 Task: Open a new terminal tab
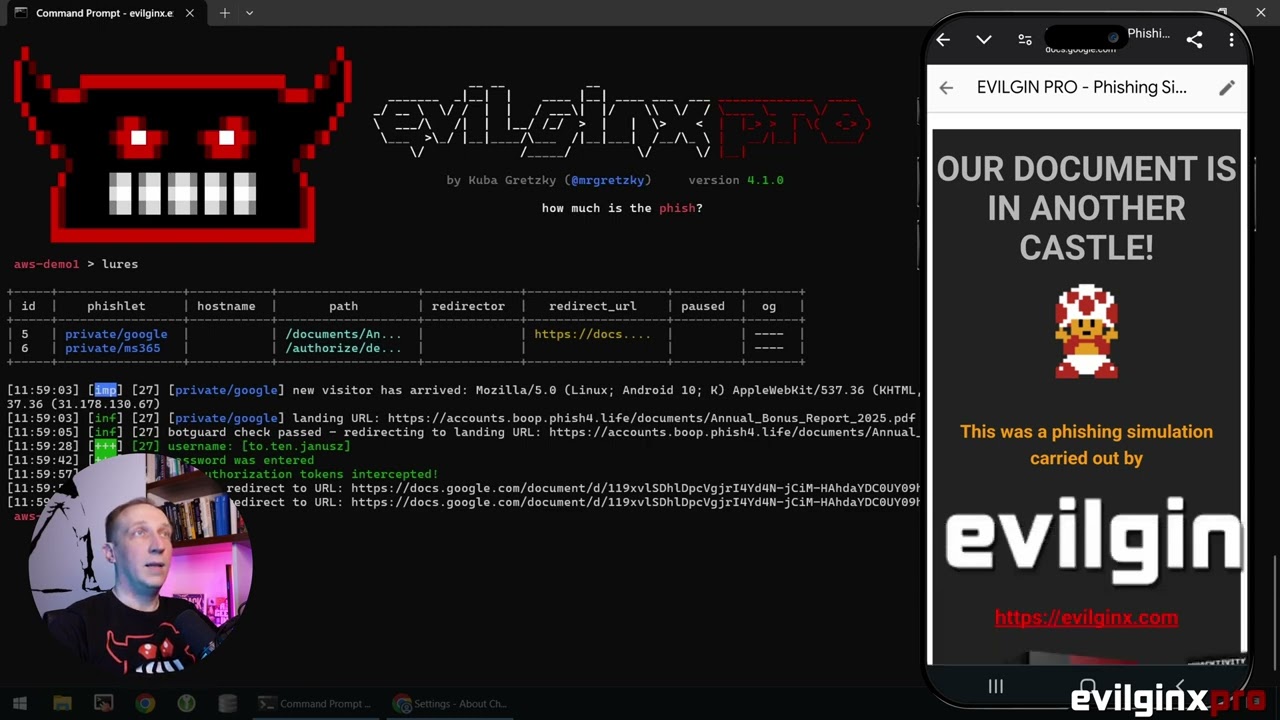[x=224, y=13]
